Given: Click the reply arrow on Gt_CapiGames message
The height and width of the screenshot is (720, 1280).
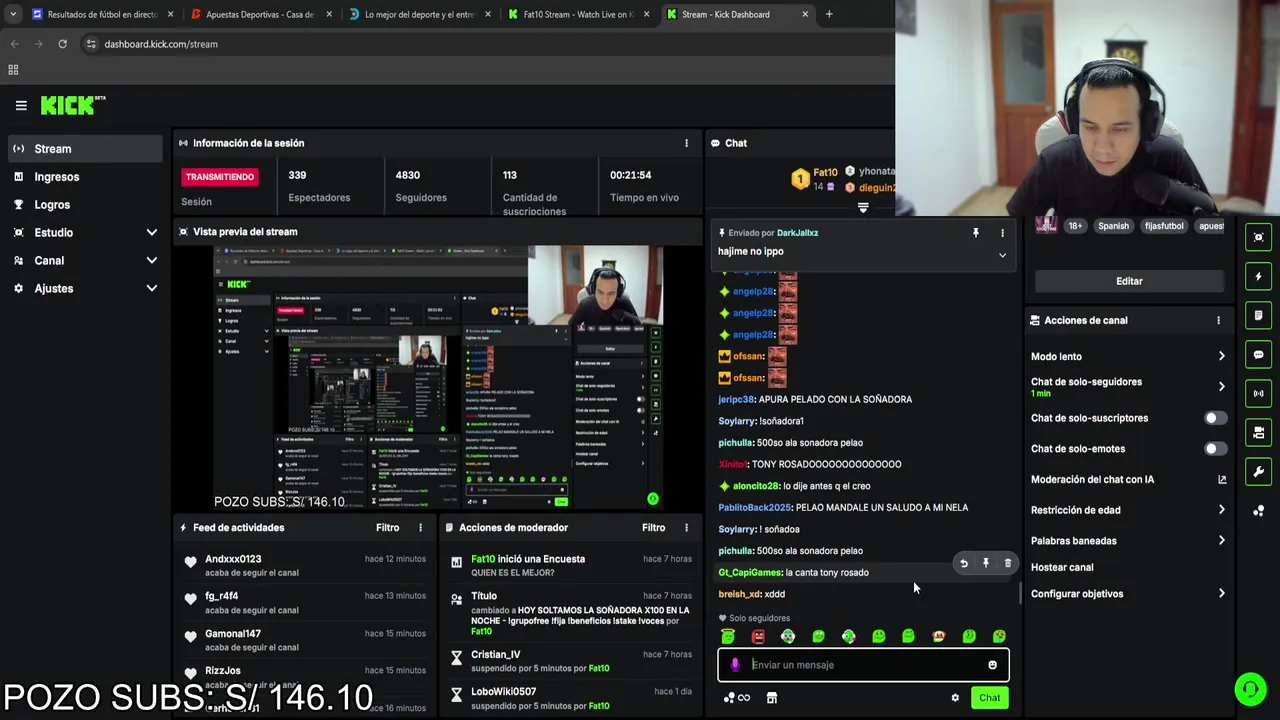Looking at the screenshot, I should (x=964, y=563).
